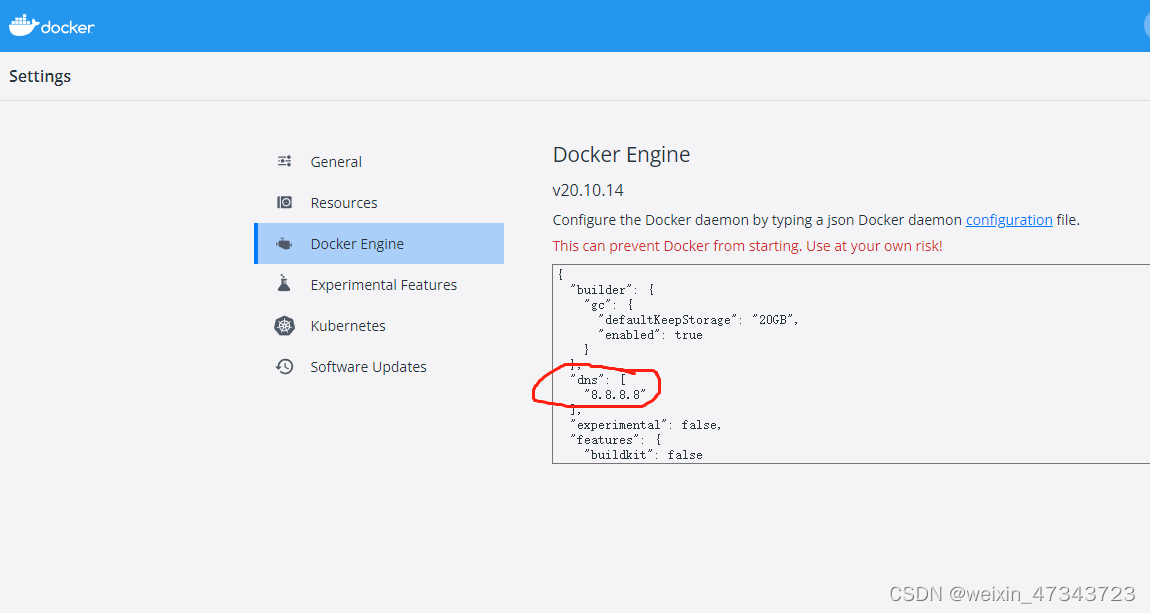Select the Experimental Features flask icon
This screenshot has height=613, width=1150.
285,284
